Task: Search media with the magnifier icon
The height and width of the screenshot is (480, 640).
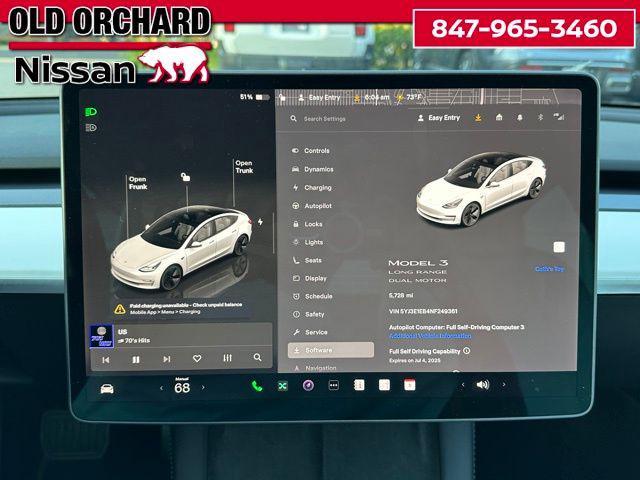Action: click(257, 357)
